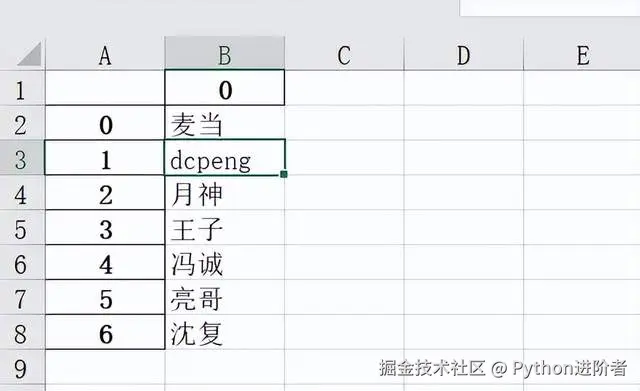Image resolution: width=640 pixels, height=391 pixels.
Task: Click the cell containing 亮哥
Action: 224,298
